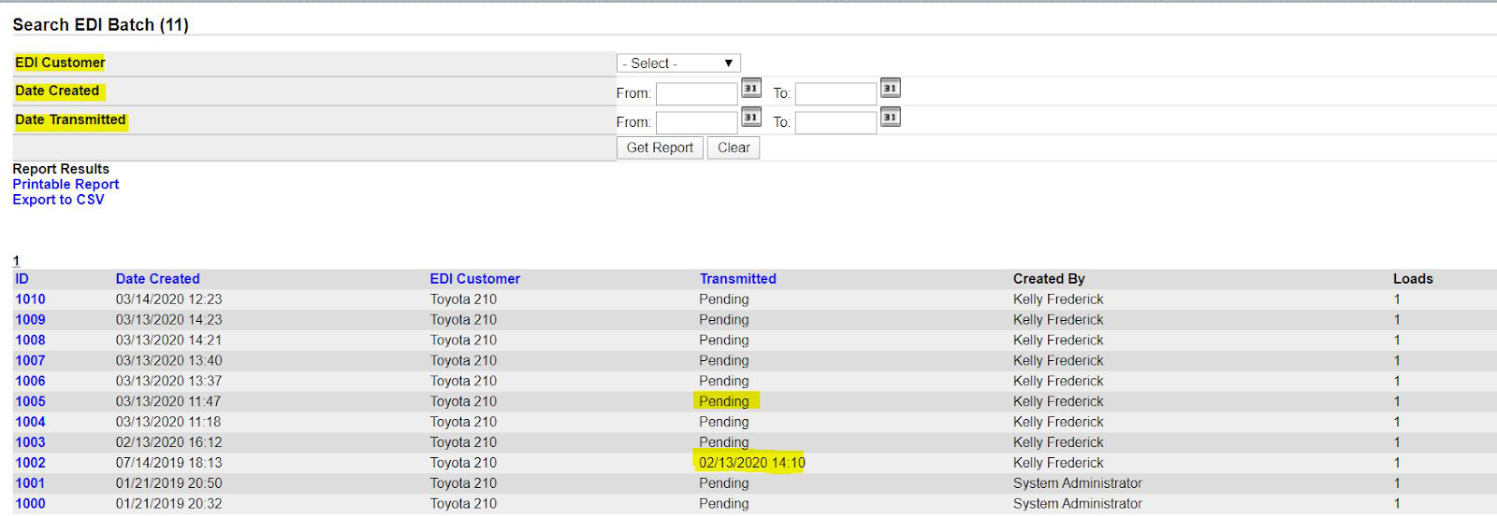Click date created 03/13/2020 13:40
Screen dimensions: 1497x516
[169, 361]
